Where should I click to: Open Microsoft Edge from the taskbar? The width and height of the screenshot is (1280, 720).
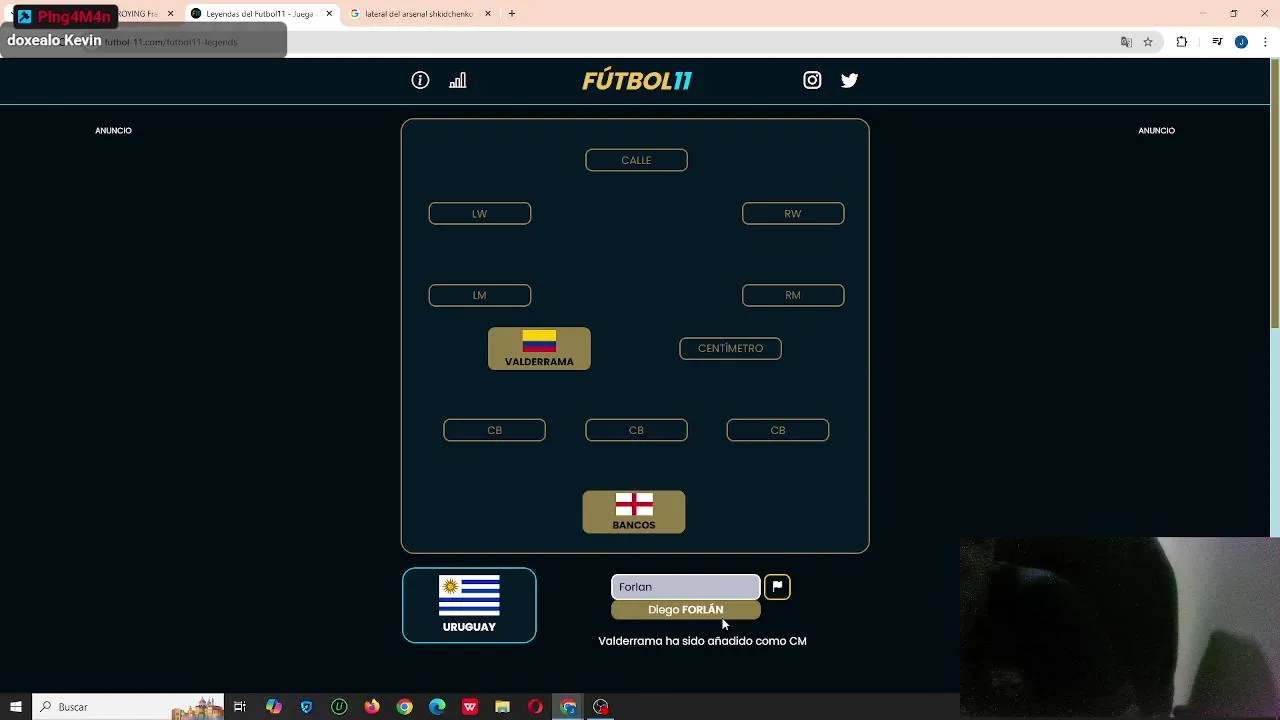pos(437,707)
